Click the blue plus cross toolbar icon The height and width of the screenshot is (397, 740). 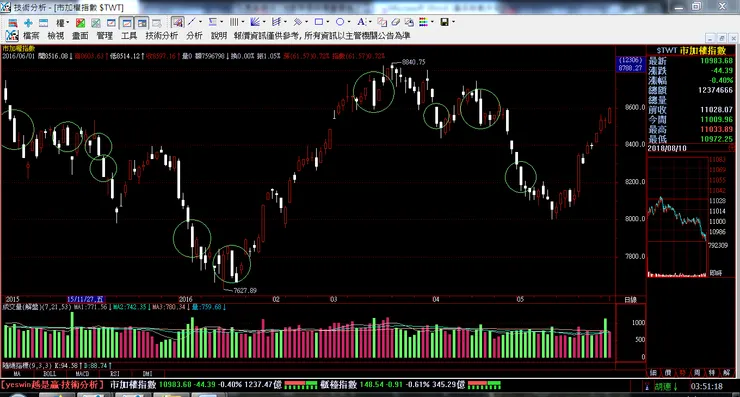(x=28, y=22)
